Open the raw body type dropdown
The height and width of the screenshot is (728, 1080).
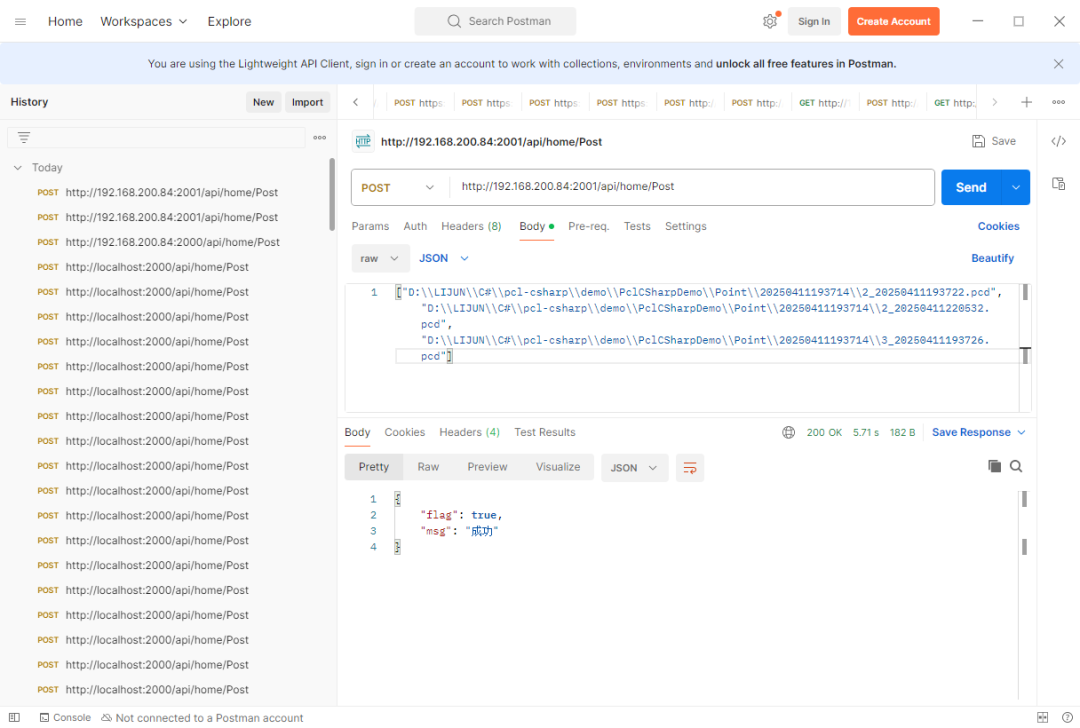coord(380,258)
